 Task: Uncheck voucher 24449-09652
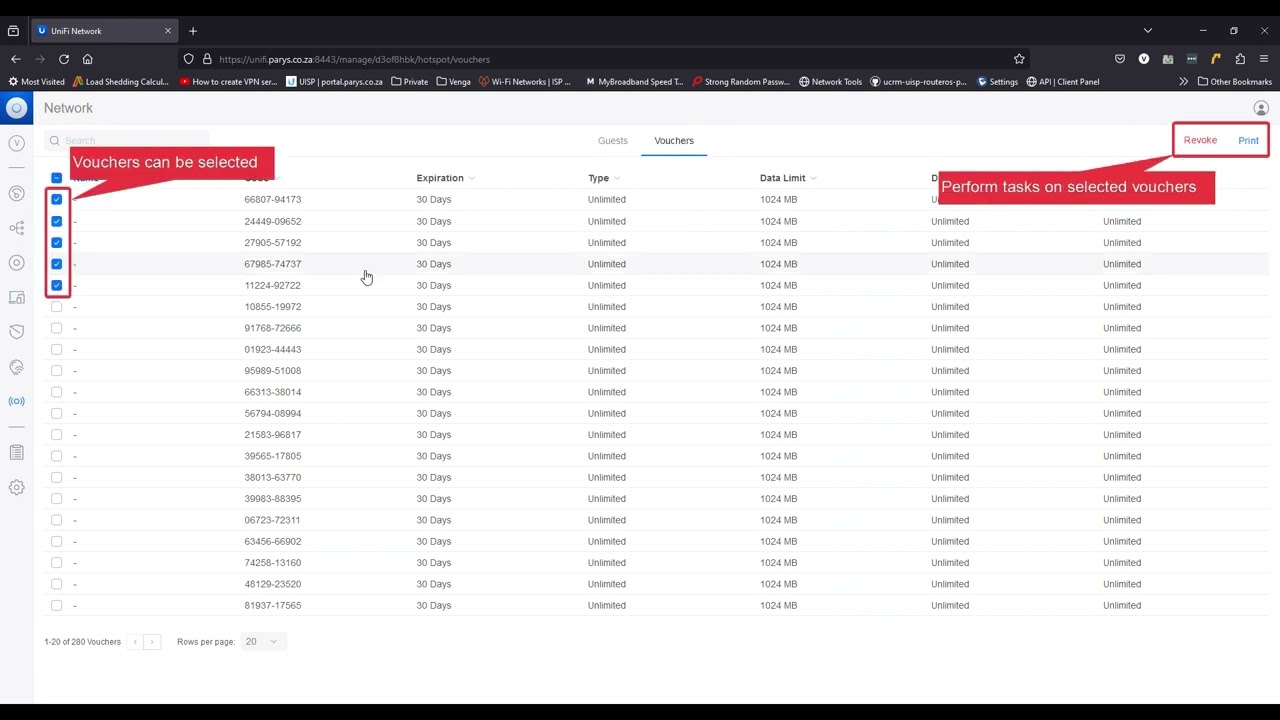click(56, 221)
